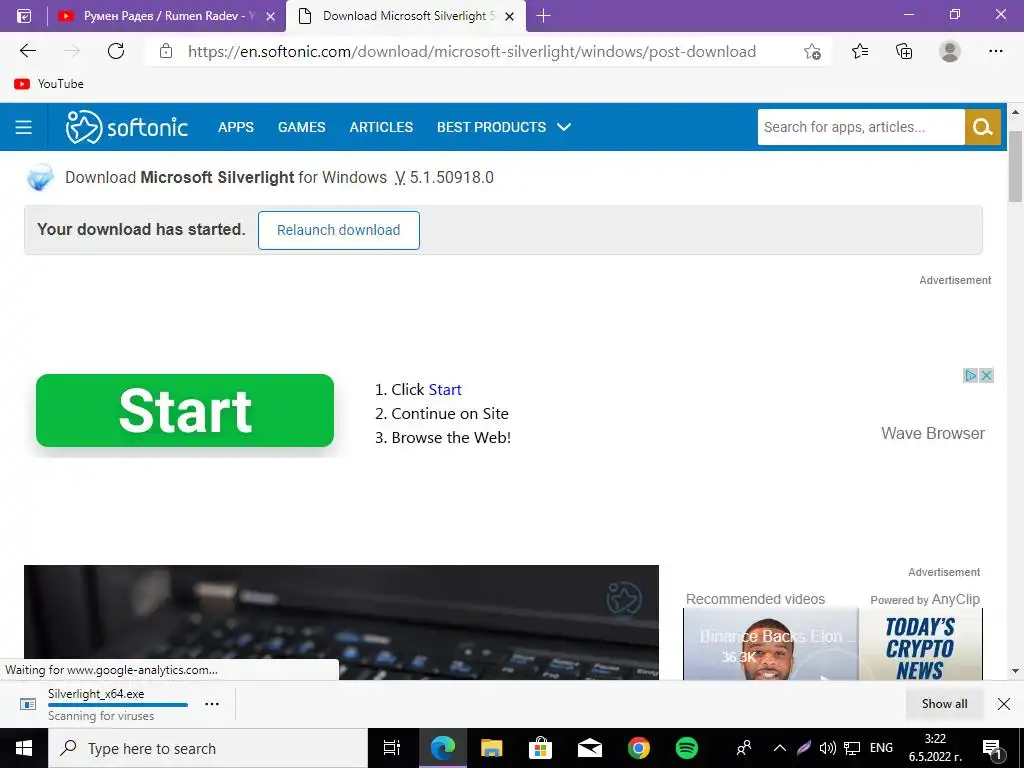Open network status in system tray
1024x768 pixels.
click(852, 748)
